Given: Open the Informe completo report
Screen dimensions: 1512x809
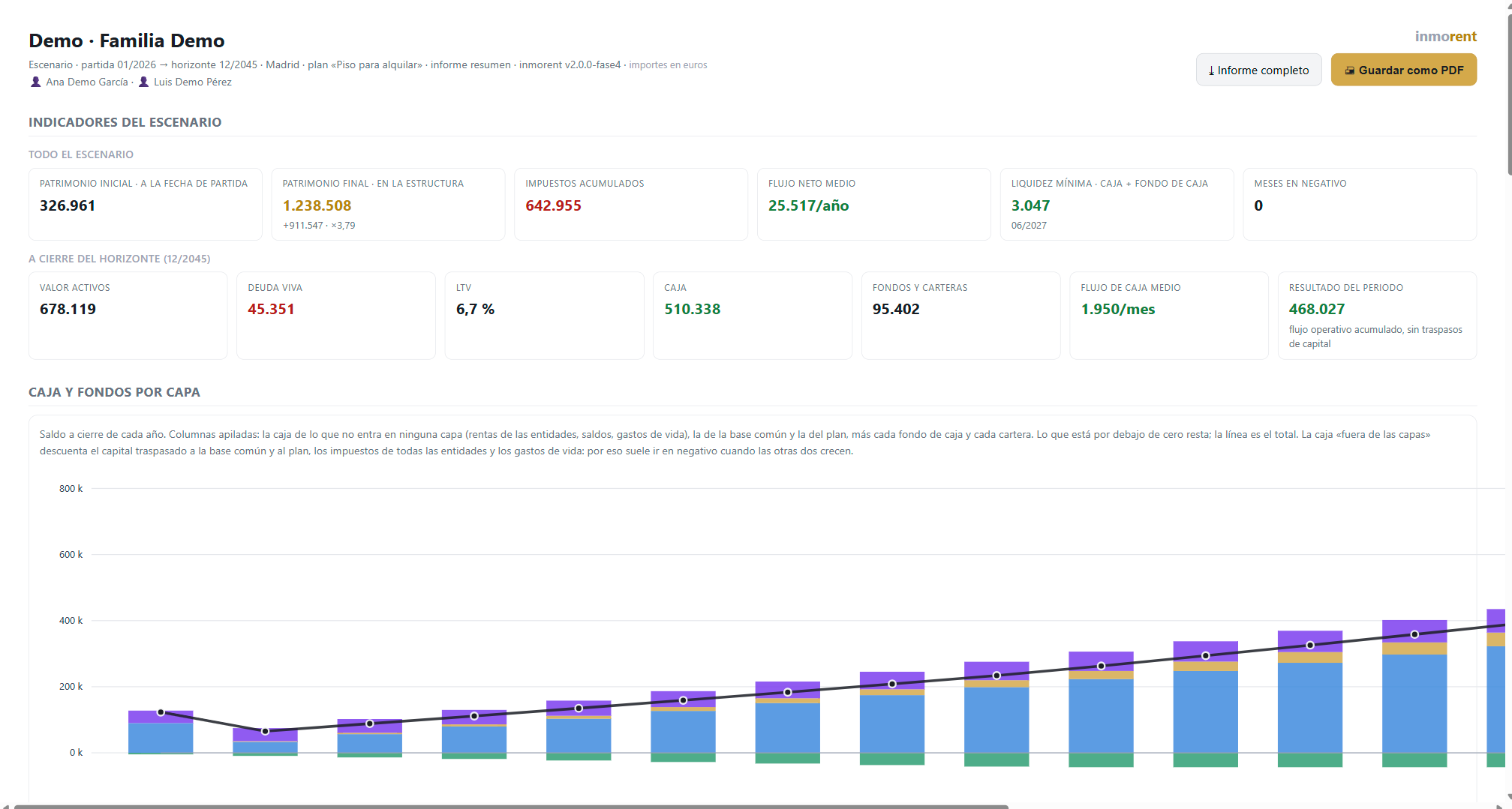Looking at the screenshot, I should 1259,70.
